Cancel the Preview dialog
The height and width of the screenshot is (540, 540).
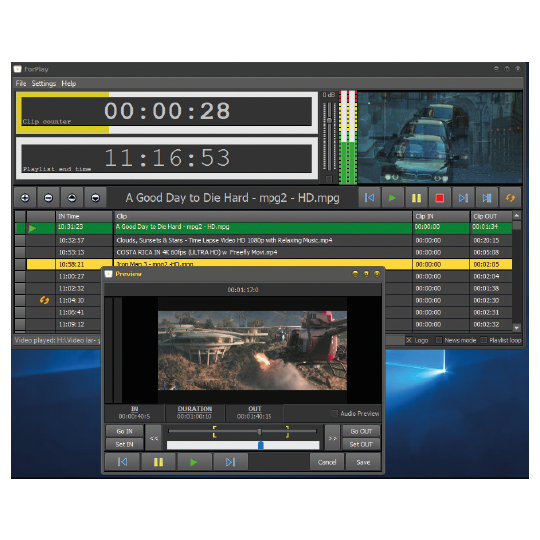[326, 462]
